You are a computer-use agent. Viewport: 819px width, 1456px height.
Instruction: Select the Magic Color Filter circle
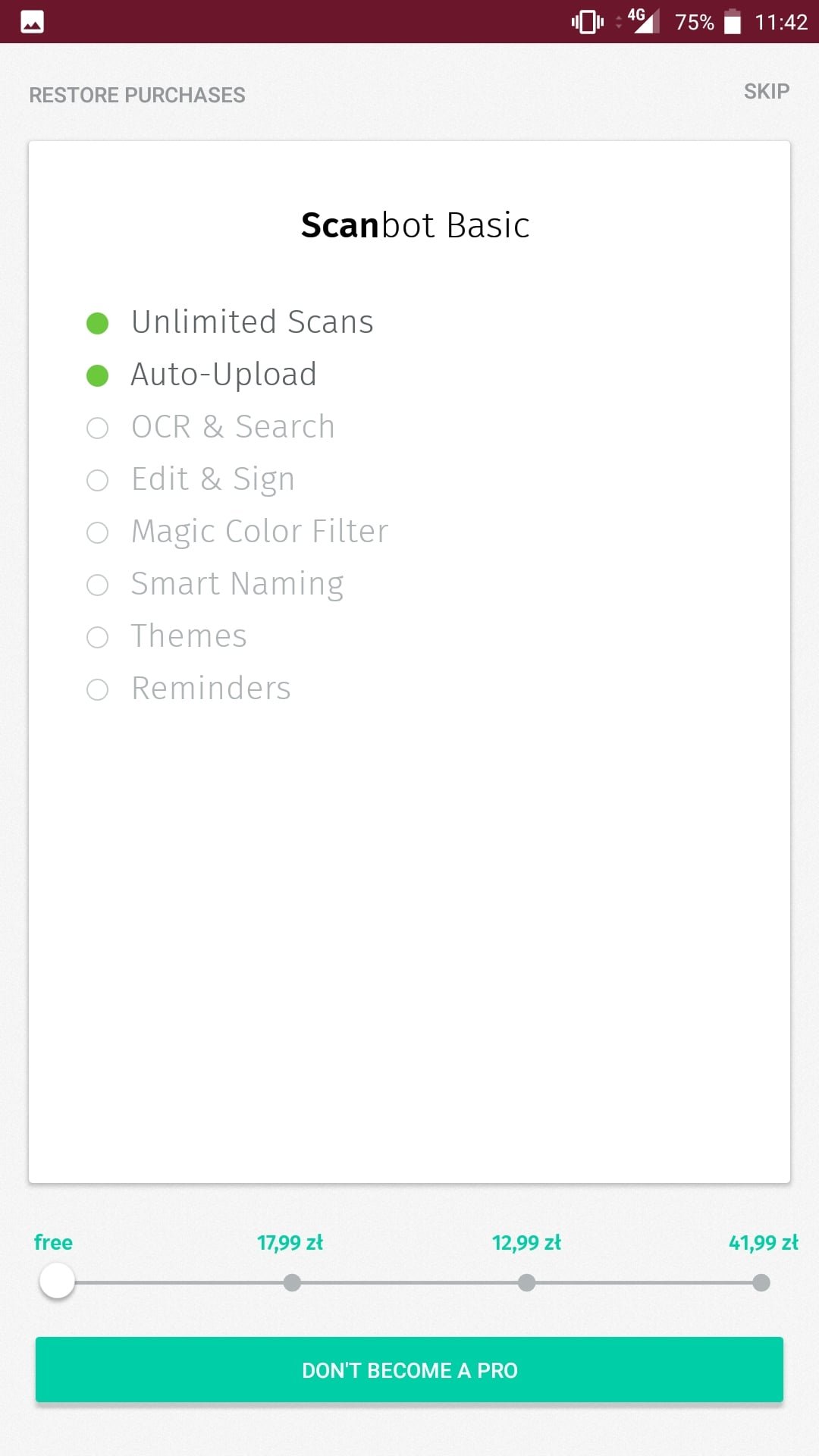tap(98, 532)
